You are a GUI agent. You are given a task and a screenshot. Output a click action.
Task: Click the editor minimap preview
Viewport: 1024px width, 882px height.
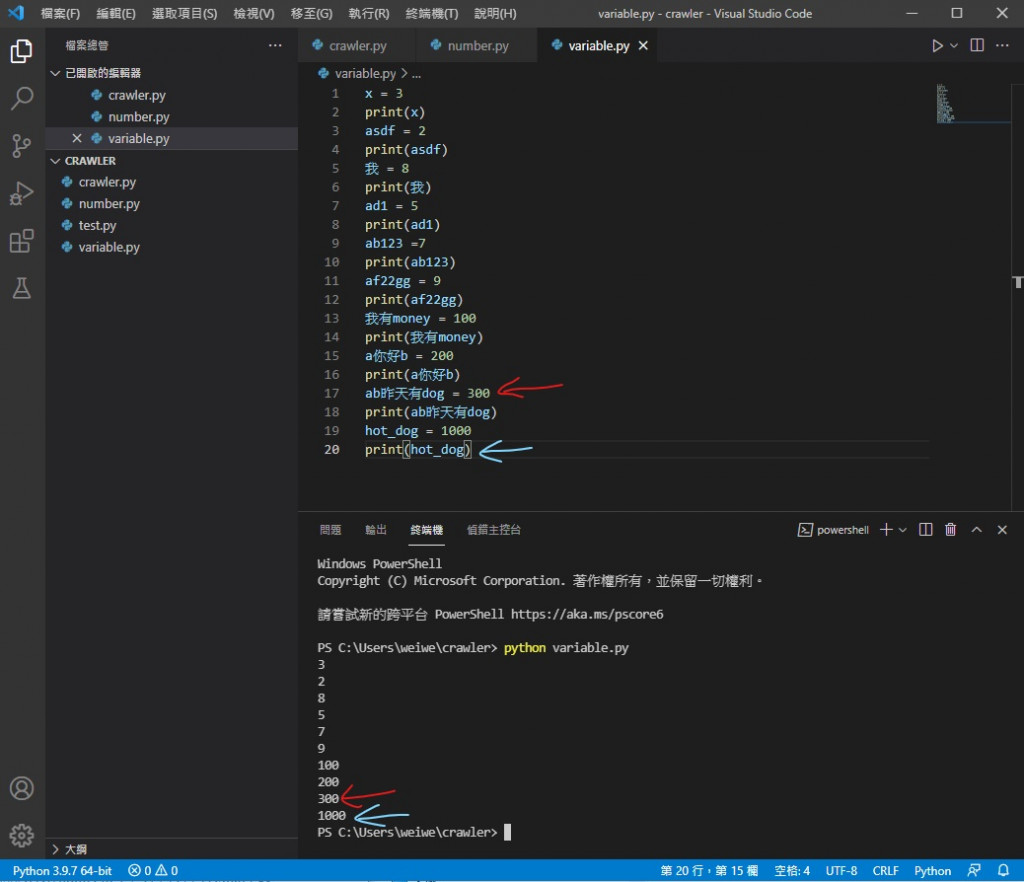[945, 103]
